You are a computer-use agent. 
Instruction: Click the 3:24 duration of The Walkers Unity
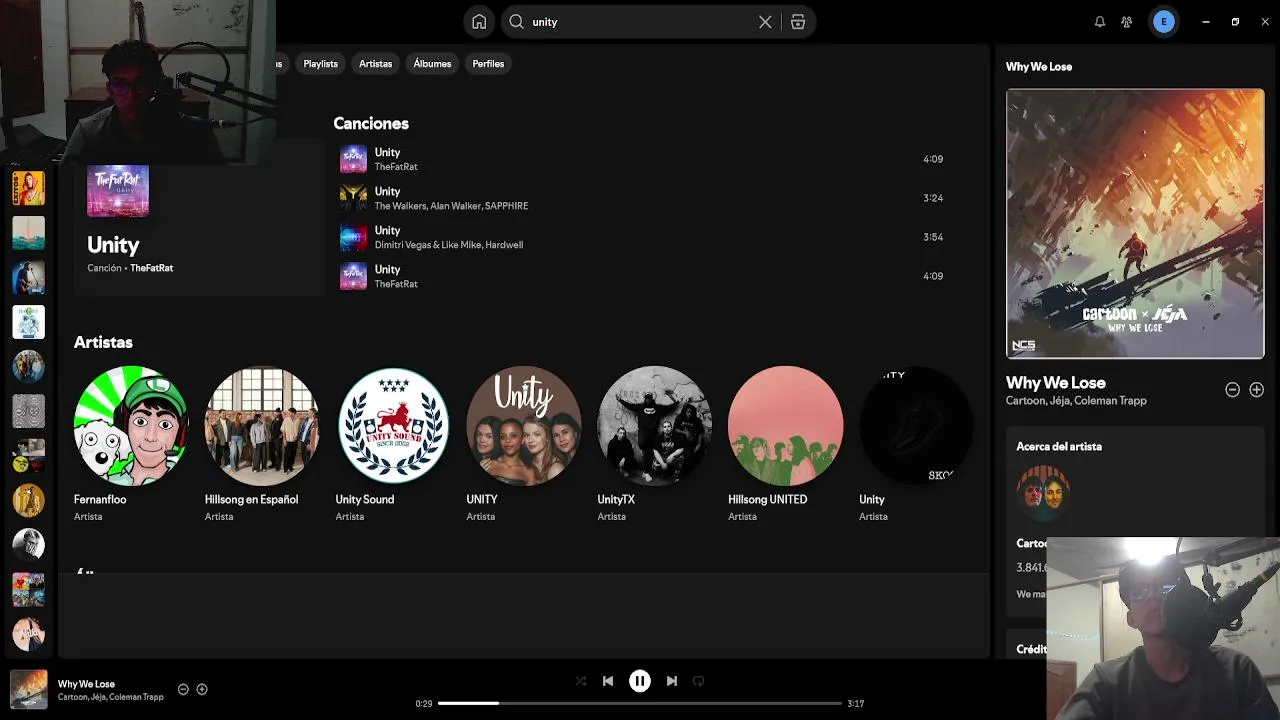click(x=933, y=198)
